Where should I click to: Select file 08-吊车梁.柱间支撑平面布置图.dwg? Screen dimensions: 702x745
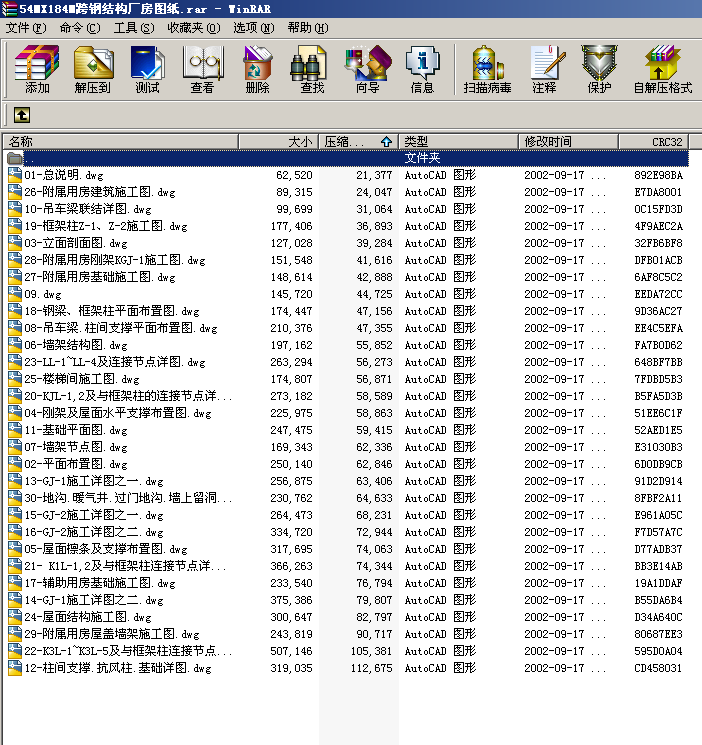click(121, 328)
